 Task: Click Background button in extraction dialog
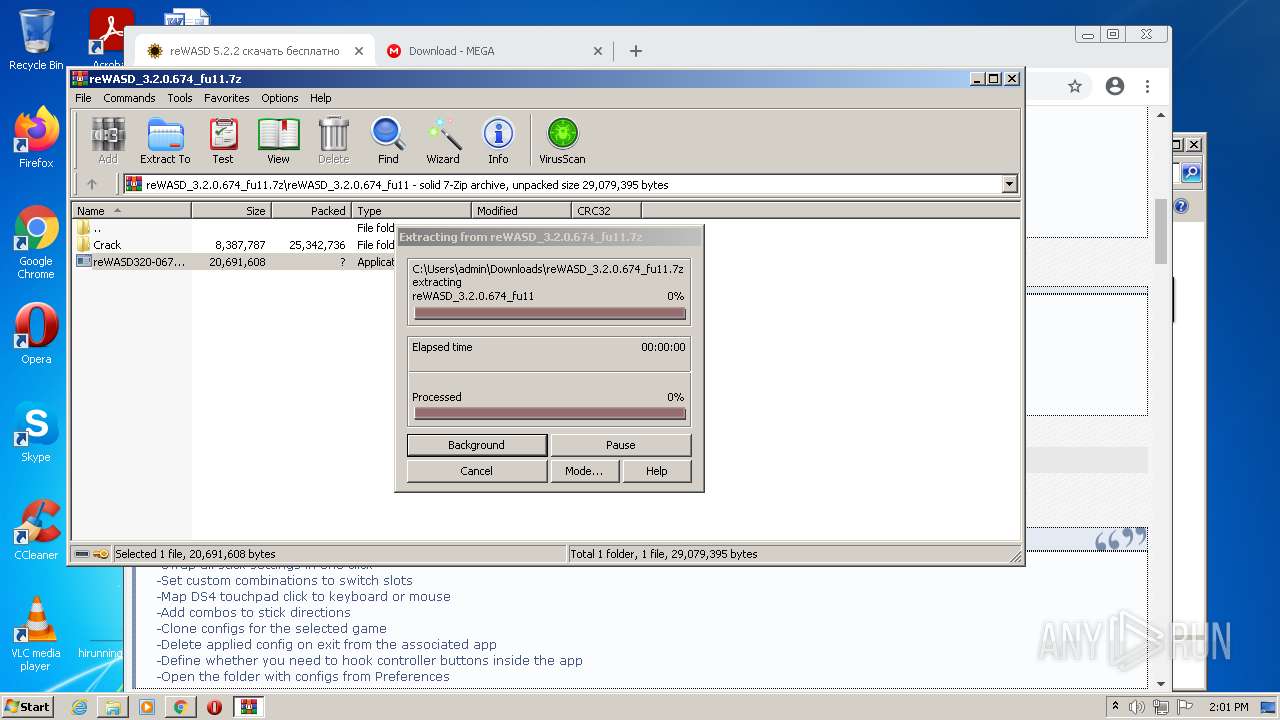coord(477,445)
